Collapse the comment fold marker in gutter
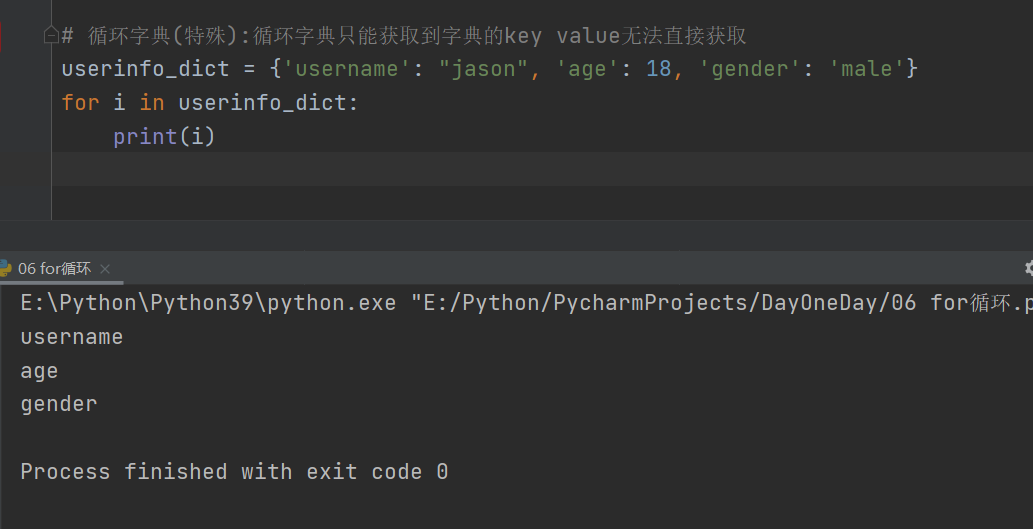Viewport: 1033px width, 529px height. coord(50,36)
